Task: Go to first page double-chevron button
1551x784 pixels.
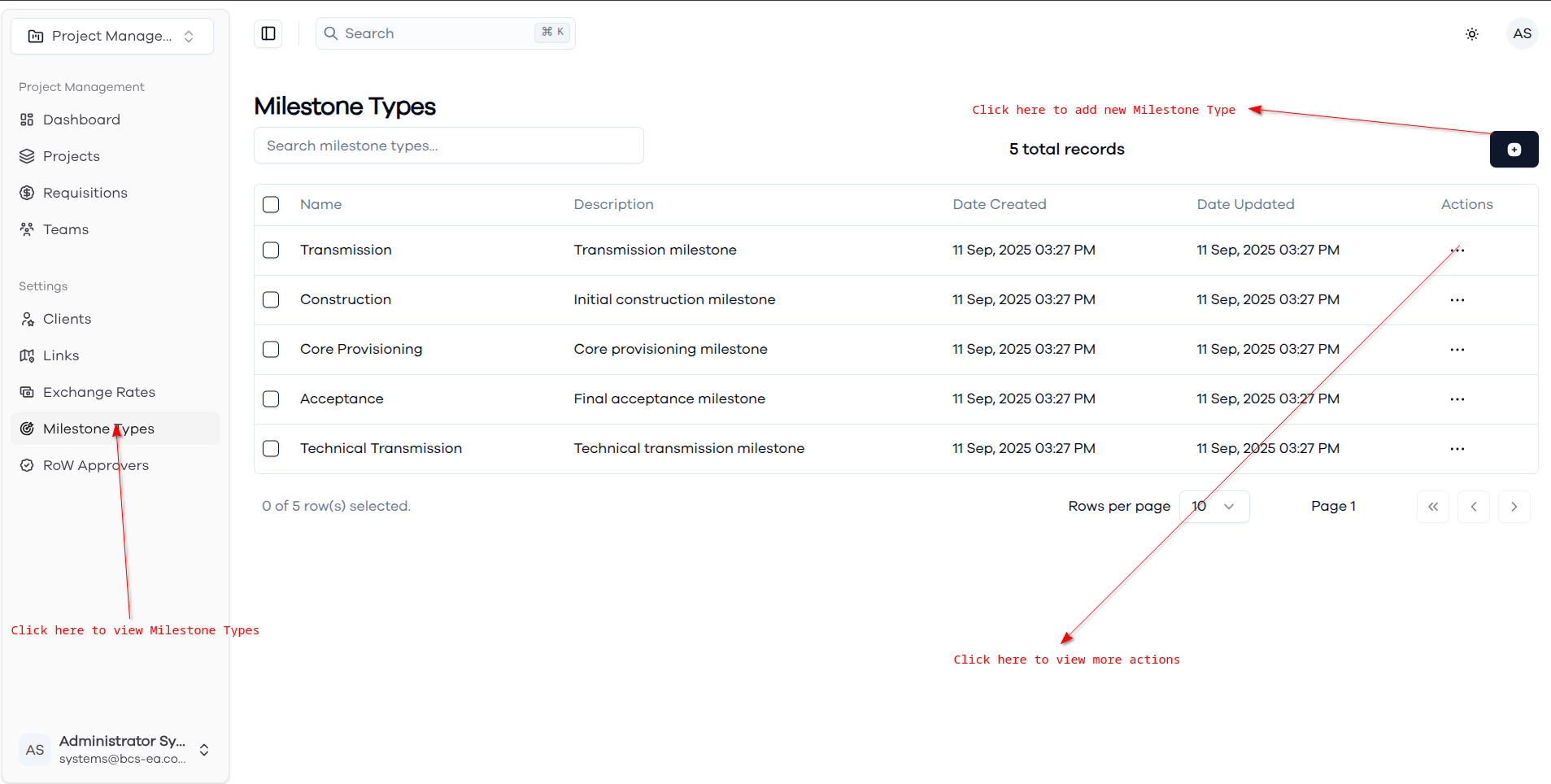Action: [x=1433, y=507]
